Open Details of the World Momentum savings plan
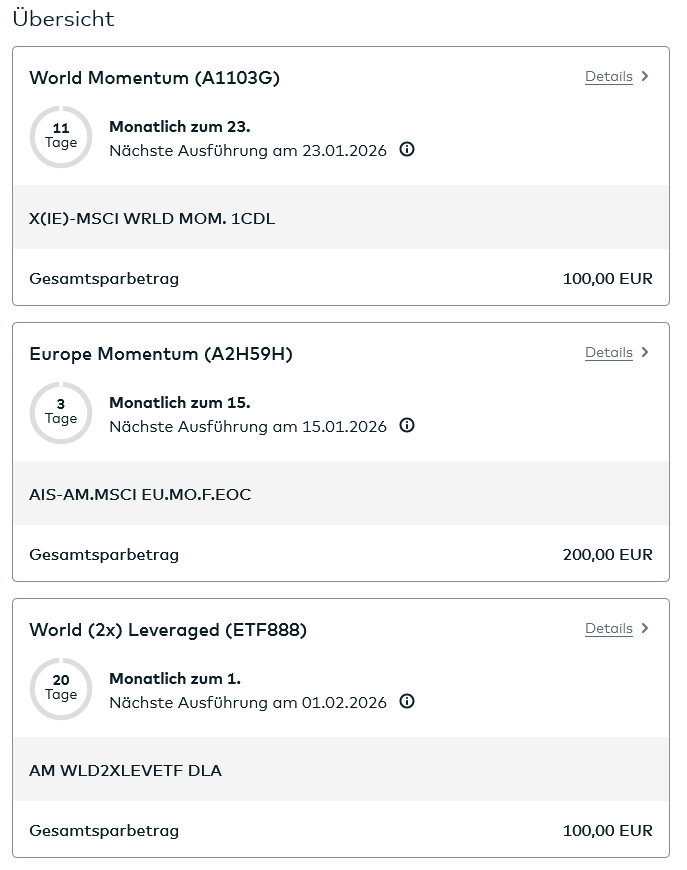Image resolution: width=687 pixels, height=870 pixels. (x=609, y=76)
